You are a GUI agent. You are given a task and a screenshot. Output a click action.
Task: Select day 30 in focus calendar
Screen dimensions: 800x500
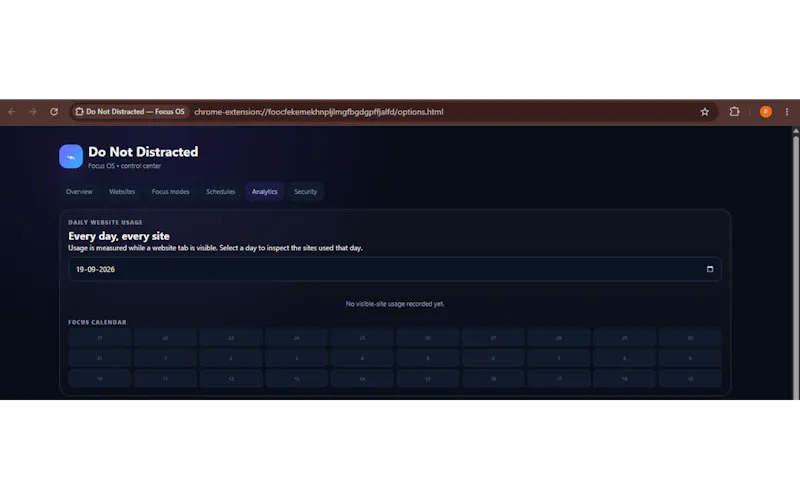click(690, 338)
